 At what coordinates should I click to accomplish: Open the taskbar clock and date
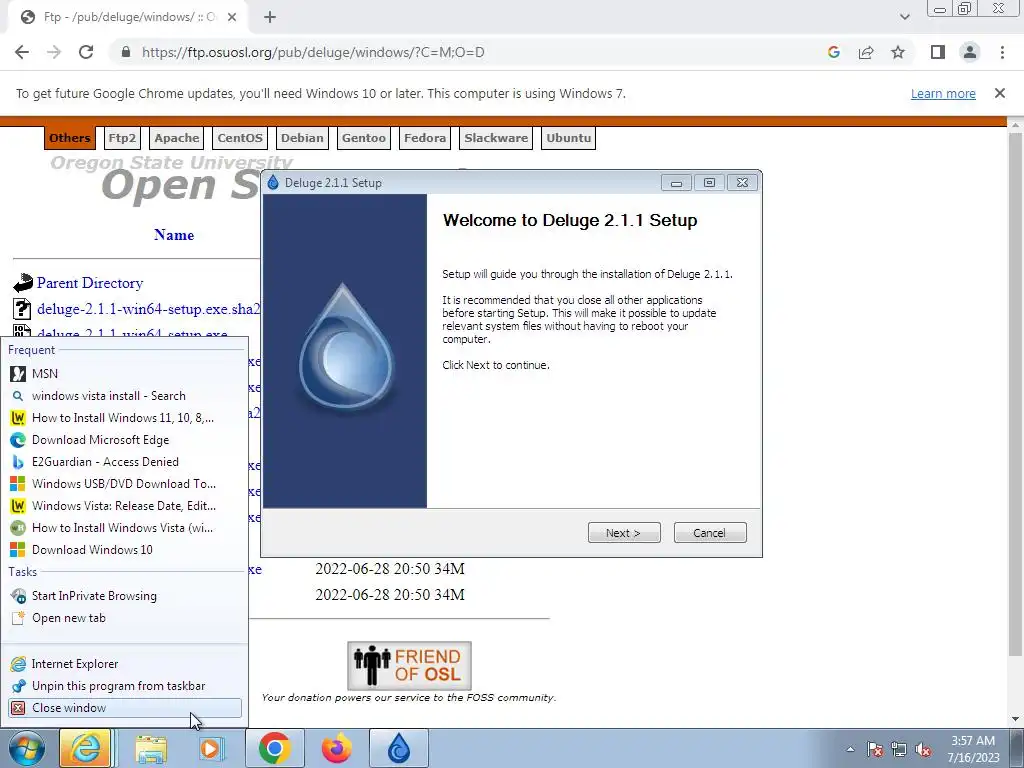tap(973, 749)
